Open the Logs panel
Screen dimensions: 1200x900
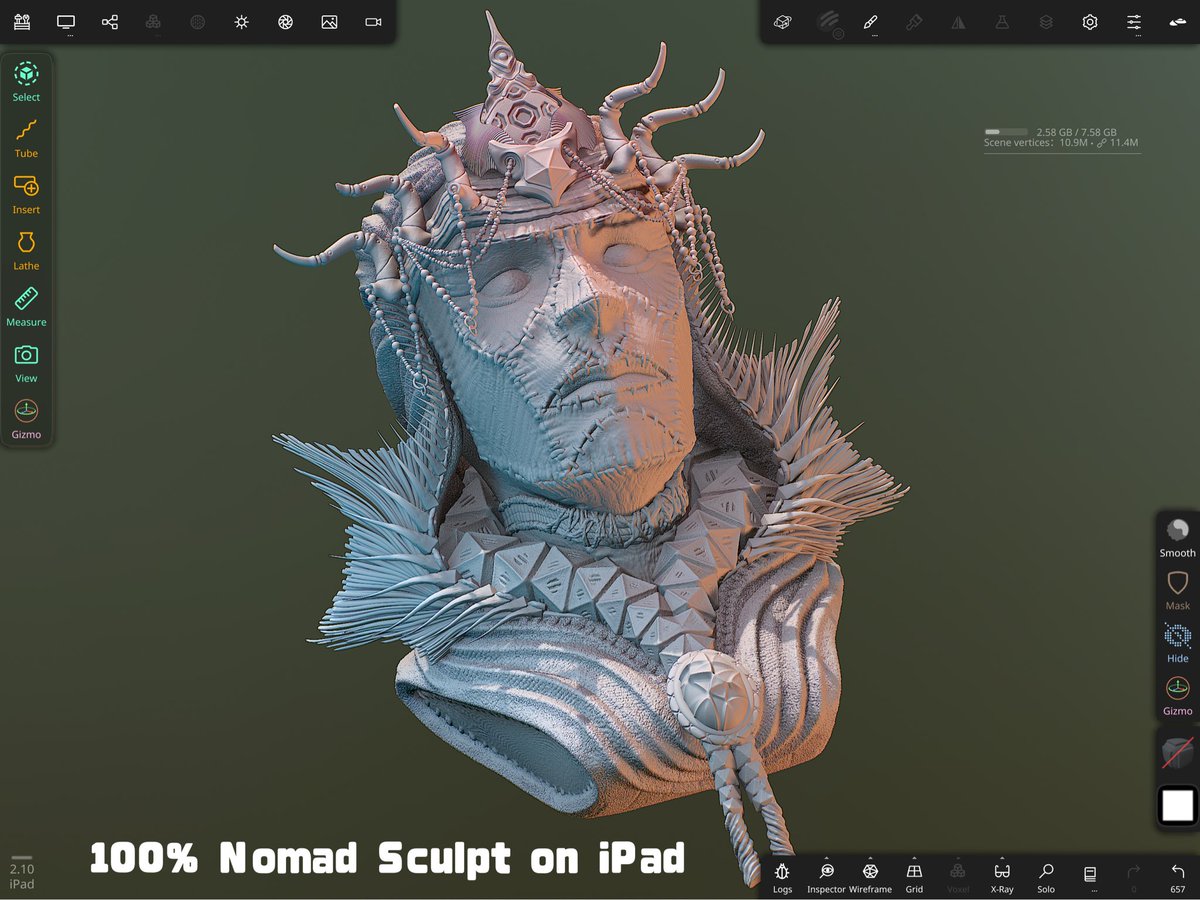(x=782, y=876)
